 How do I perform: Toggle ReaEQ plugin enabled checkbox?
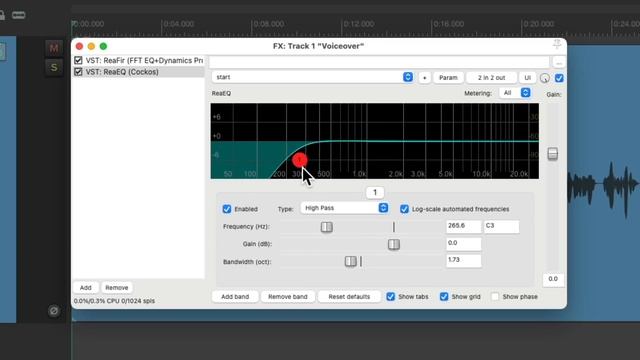click(x=78, y=72)
